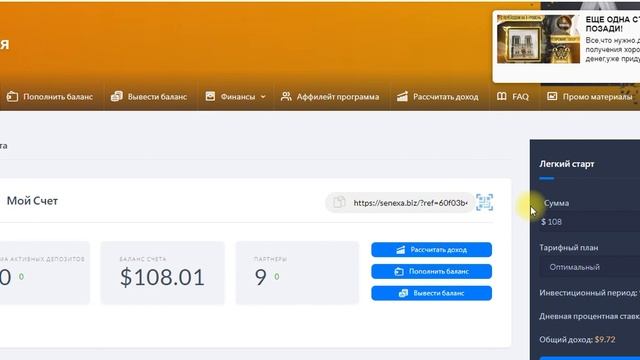Open the FAQ menu item
The image size is (640, 360).
click(x=513, y=97)
